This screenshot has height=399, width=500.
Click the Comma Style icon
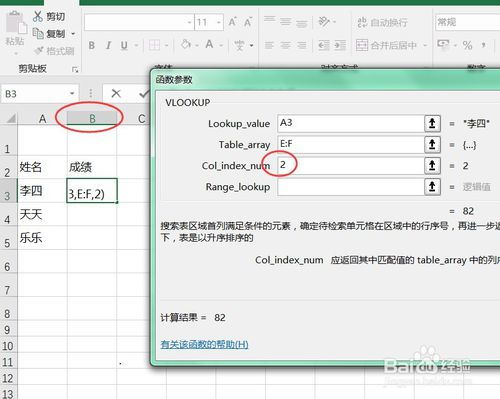(484, 45)
